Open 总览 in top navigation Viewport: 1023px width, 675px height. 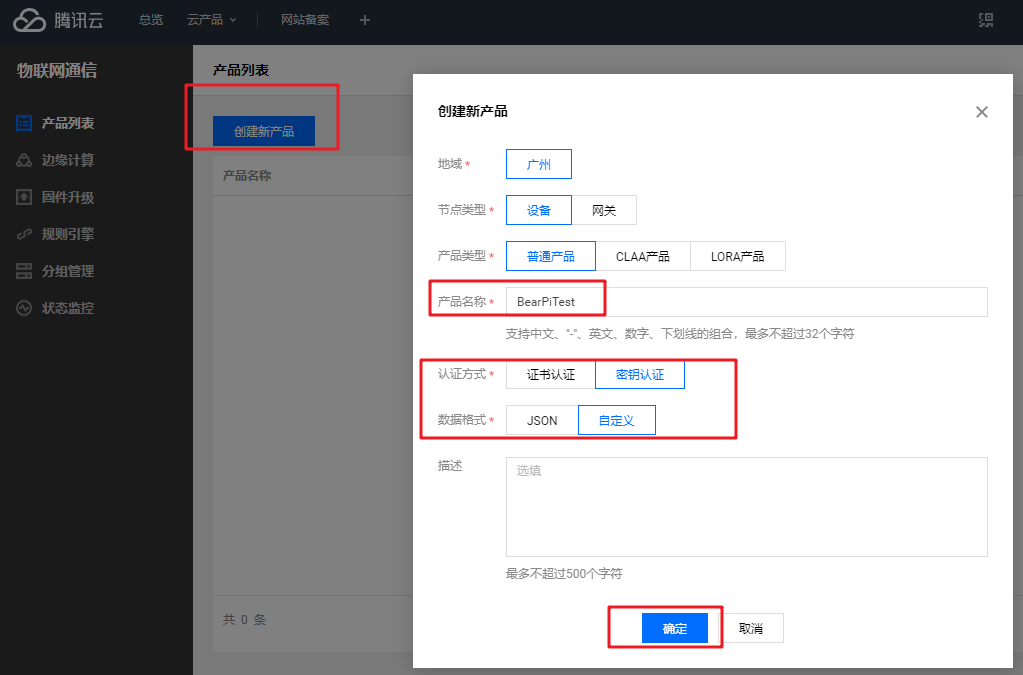151,20
